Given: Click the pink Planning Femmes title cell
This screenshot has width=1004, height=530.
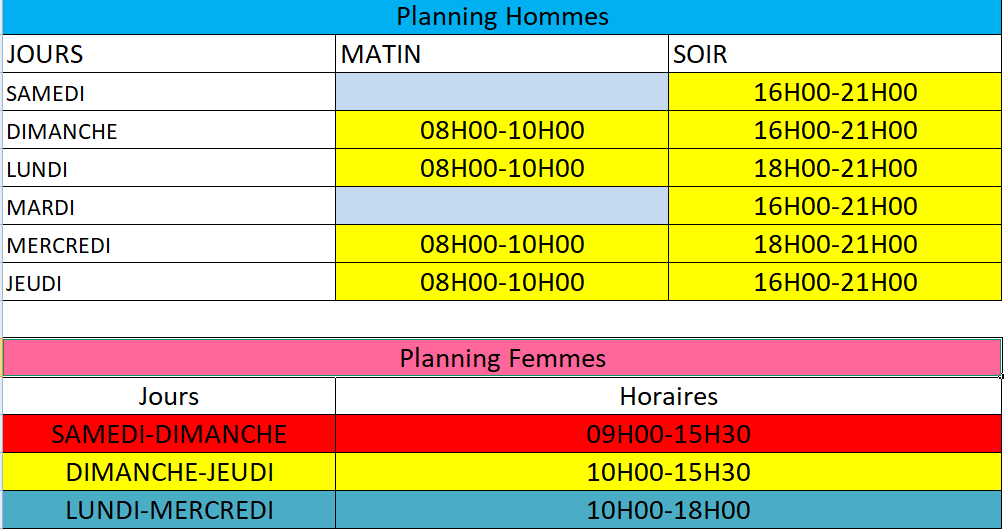Looking at the screenshot, I should [502, 358].
